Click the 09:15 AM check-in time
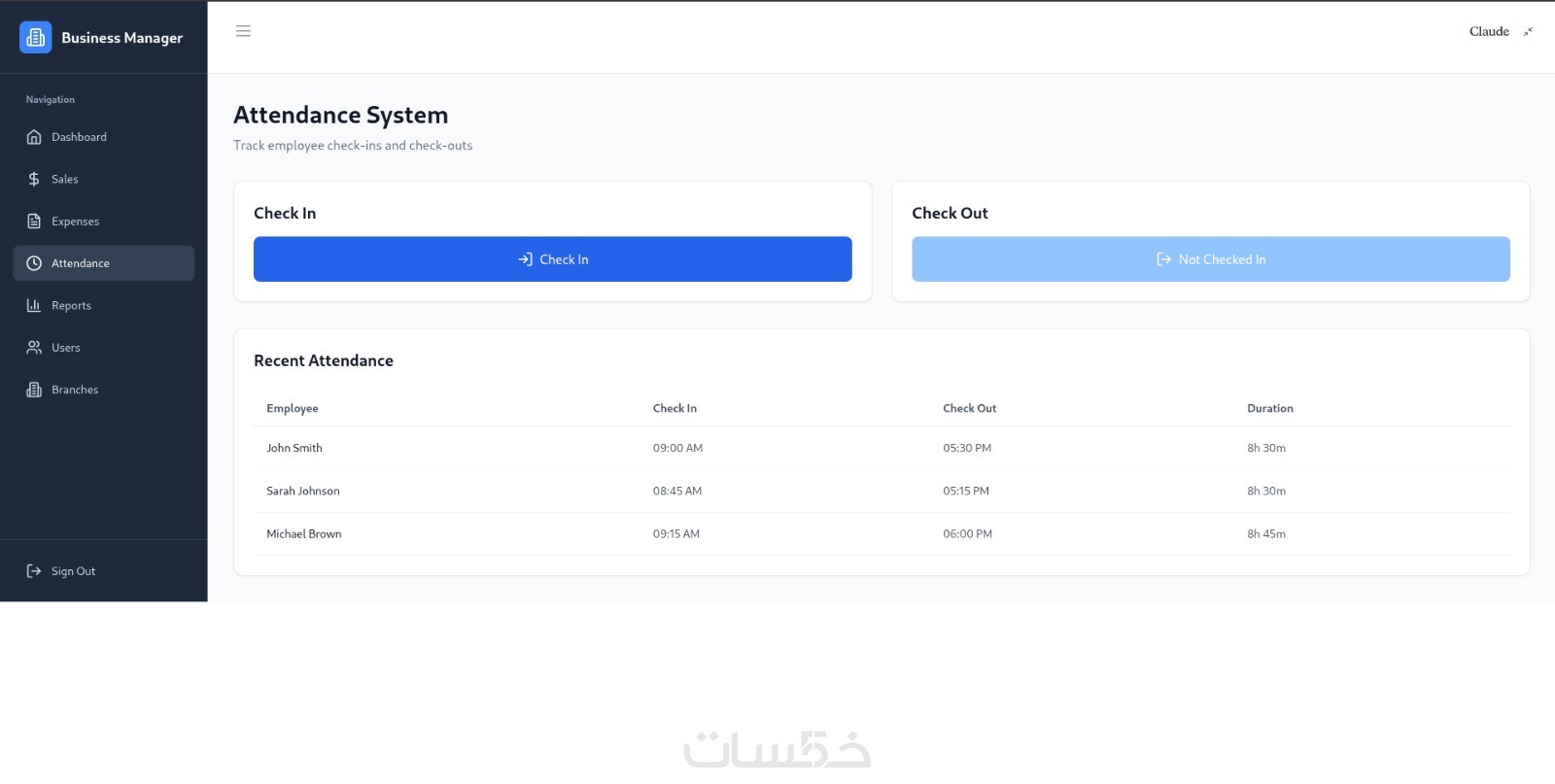This screenshot has height=784, width=1555. point(676,533)
